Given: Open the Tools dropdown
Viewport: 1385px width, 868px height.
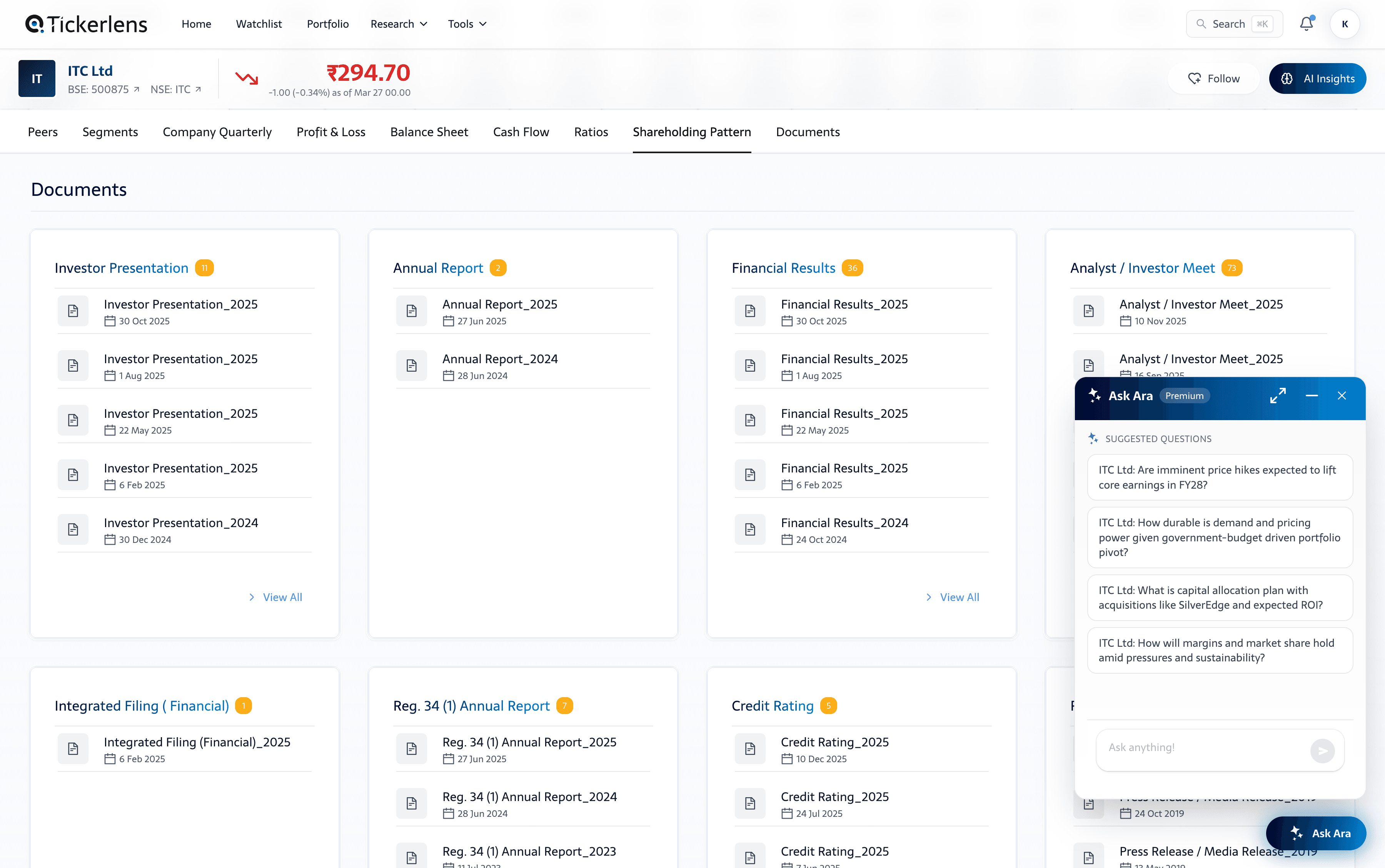Looking at the screenshot, I should (467, 23).
